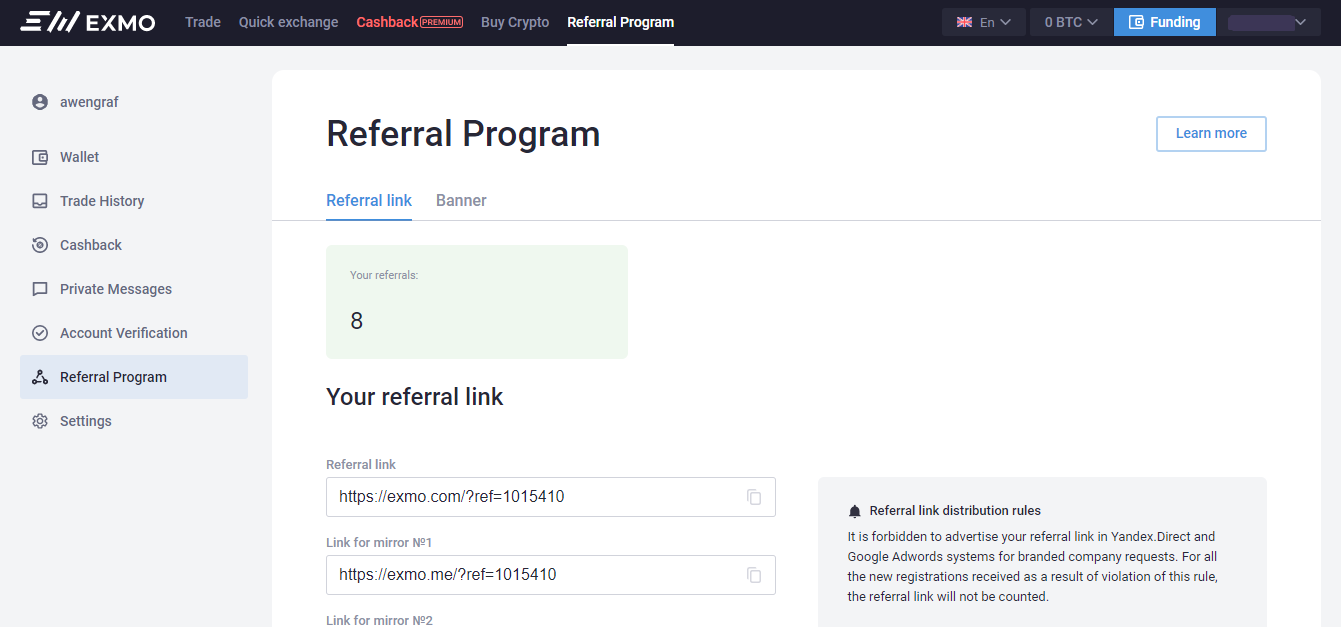Viewport: 1341px width, 627px height.
Task: Click the Private Messages chat icon
Action: [x=40, y=289]
